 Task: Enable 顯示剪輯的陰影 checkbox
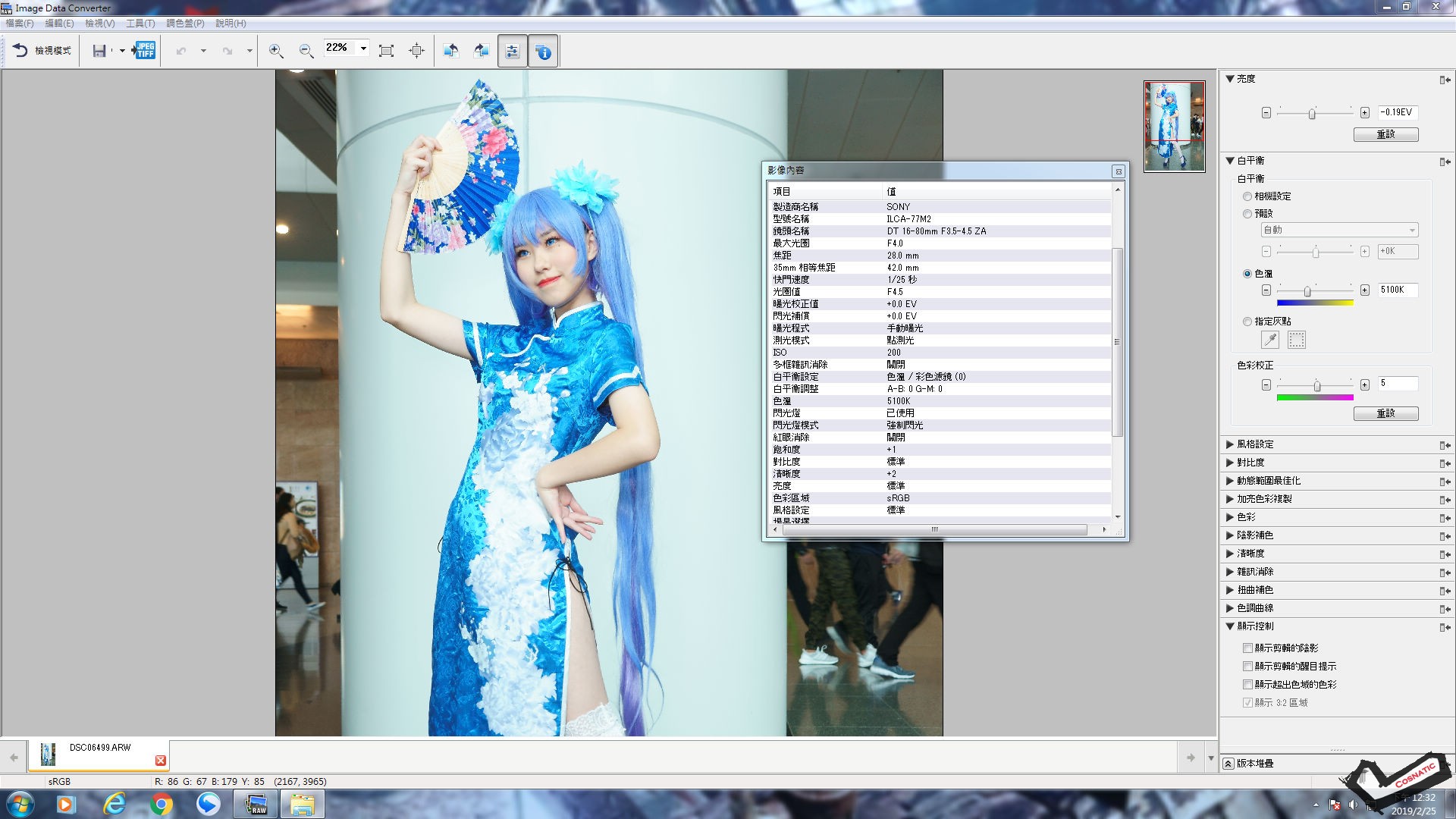[1247, 648]
